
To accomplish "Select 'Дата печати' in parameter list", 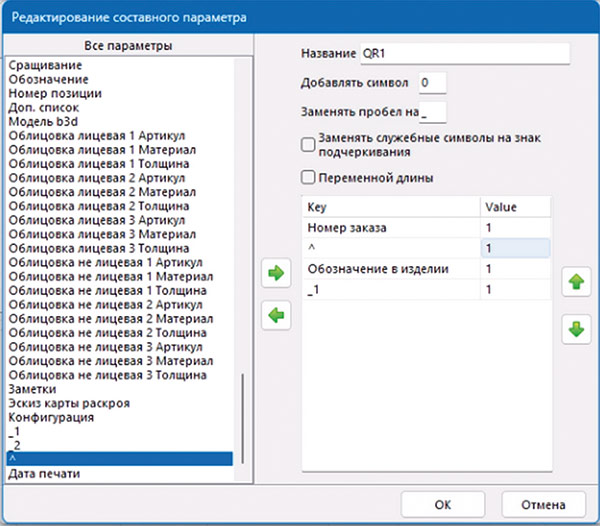I will [45, 473].
